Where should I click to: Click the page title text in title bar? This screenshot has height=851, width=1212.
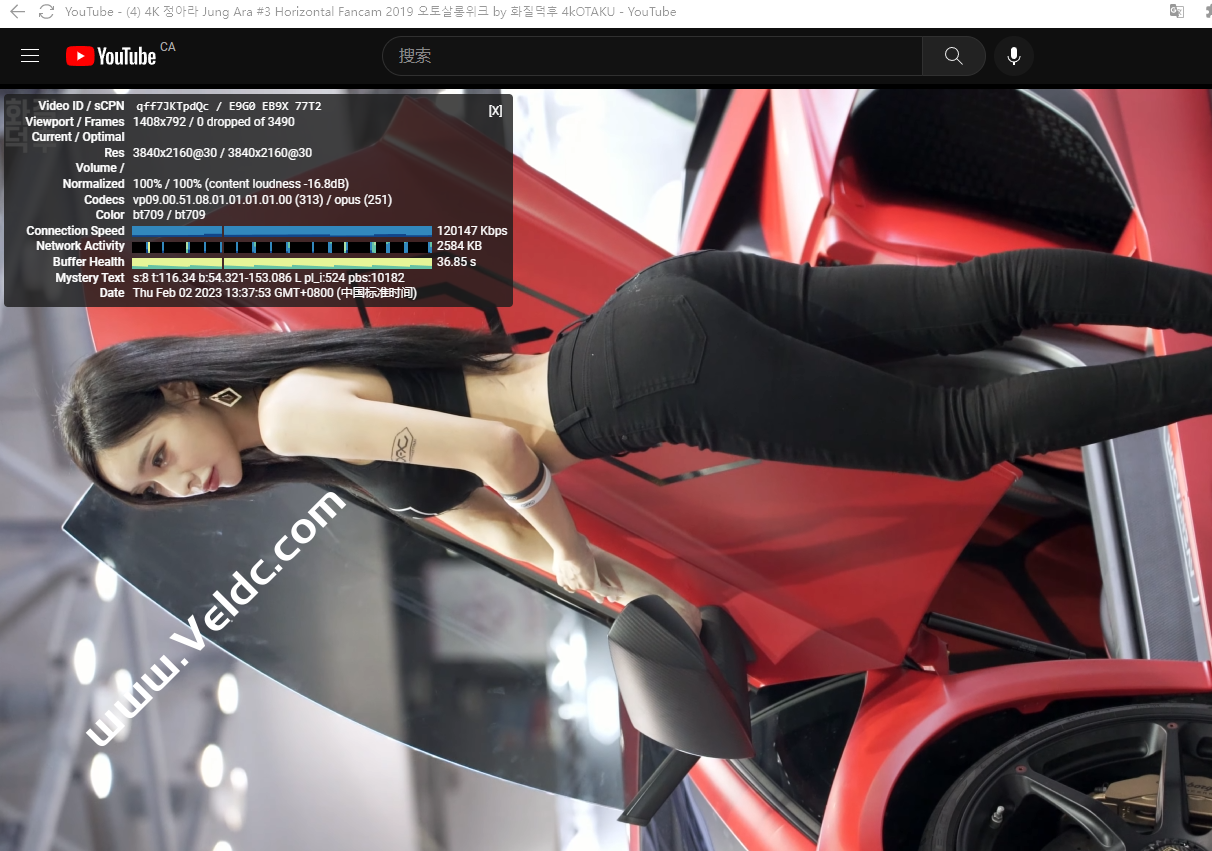370,12
